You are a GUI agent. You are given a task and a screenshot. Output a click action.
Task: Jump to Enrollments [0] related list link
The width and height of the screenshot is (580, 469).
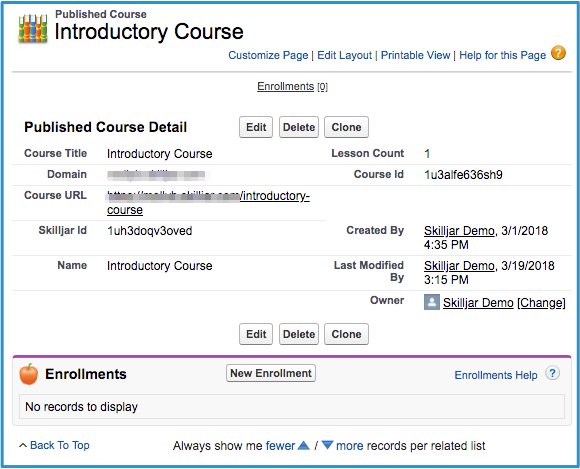tap(292, 86)
